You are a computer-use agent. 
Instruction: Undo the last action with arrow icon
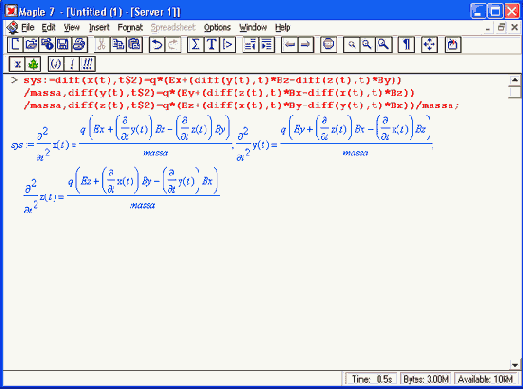click(x=156, y=44)
